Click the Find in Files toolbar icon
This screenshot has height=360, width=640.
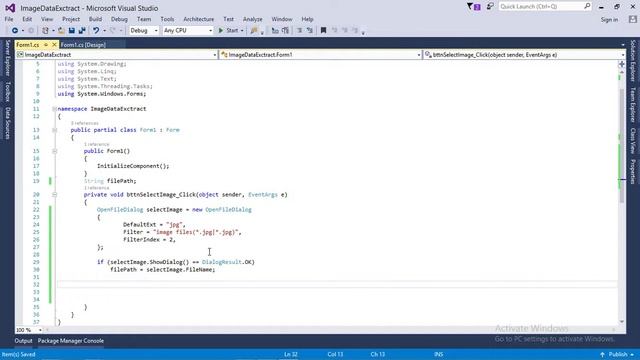coord(254,31)
